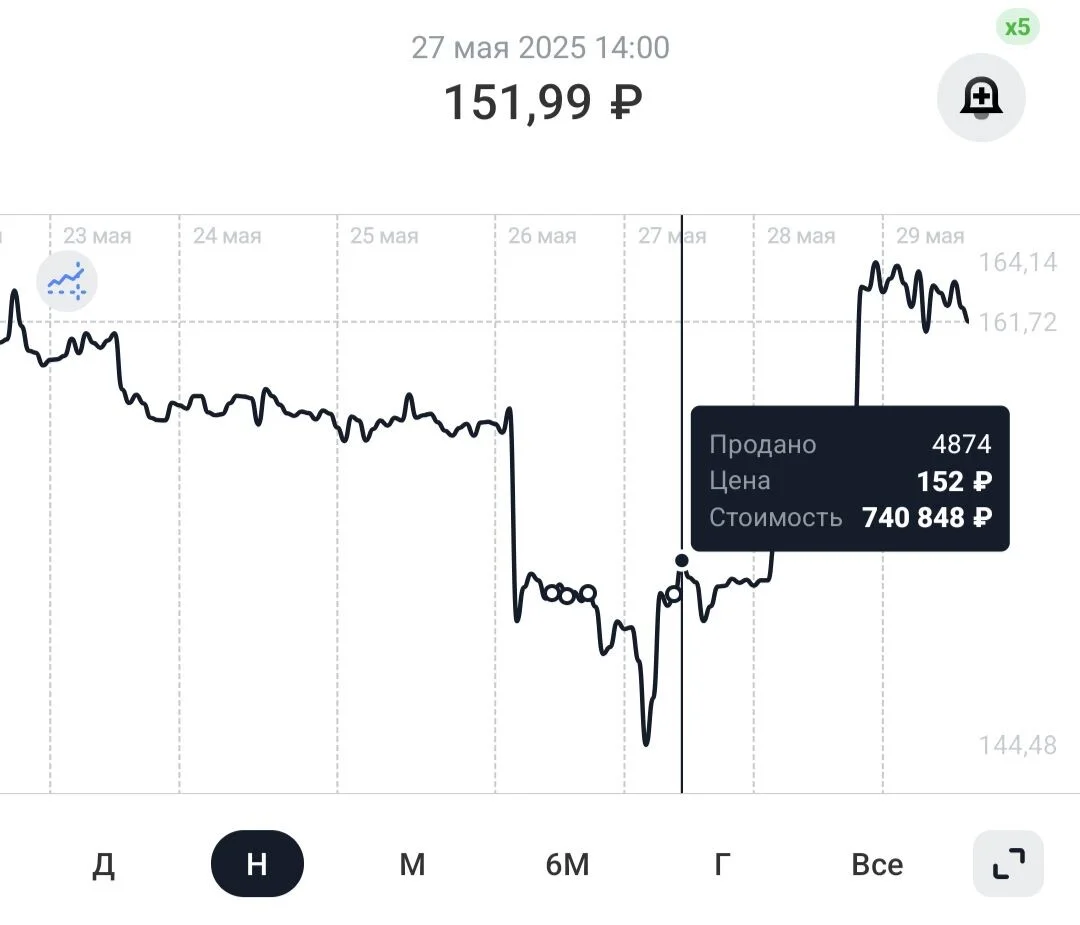The image size is (1080, 925).
Task: Tap the 29 мая date label
Action: (x=930, y=236)
